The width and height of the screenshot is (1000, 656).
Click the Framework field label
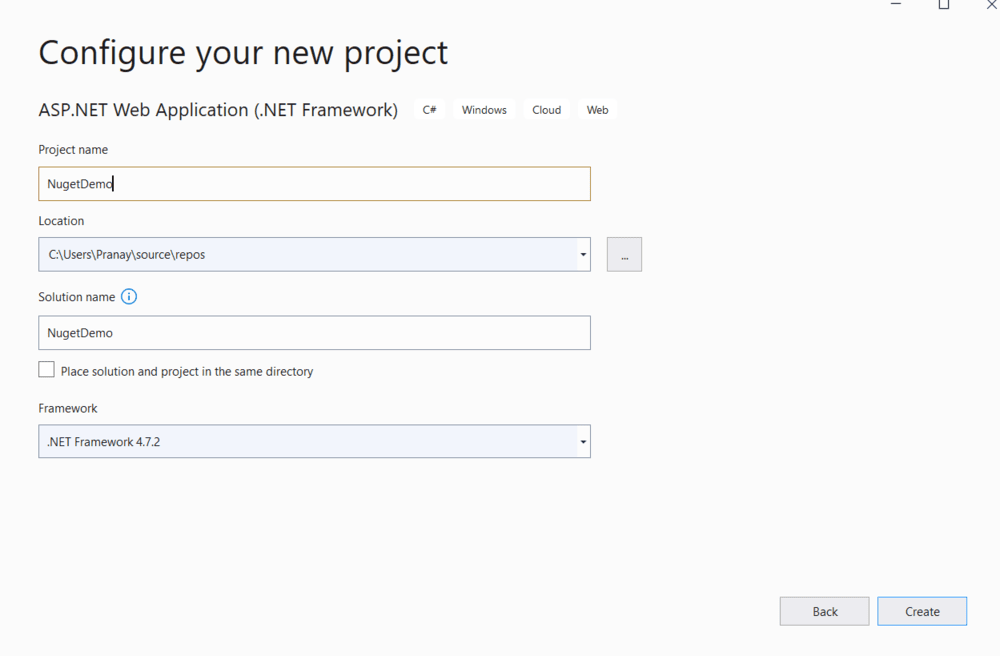pos(68,408)
